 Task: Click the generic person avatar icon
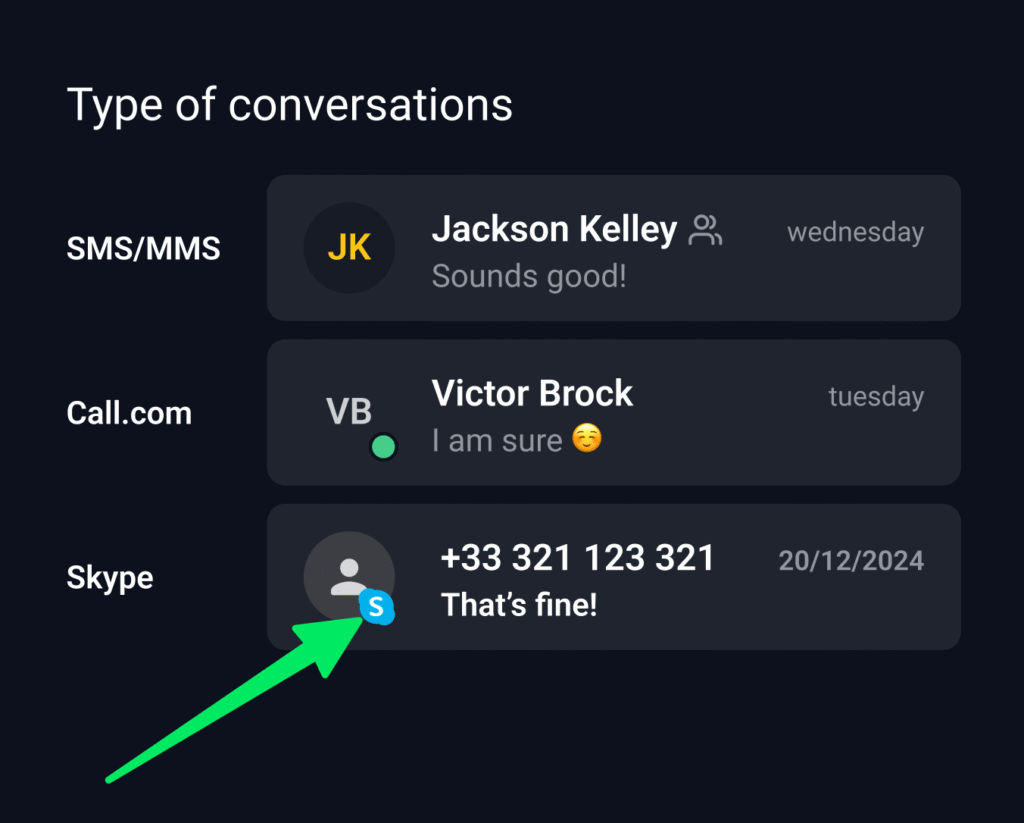point(347,574)
